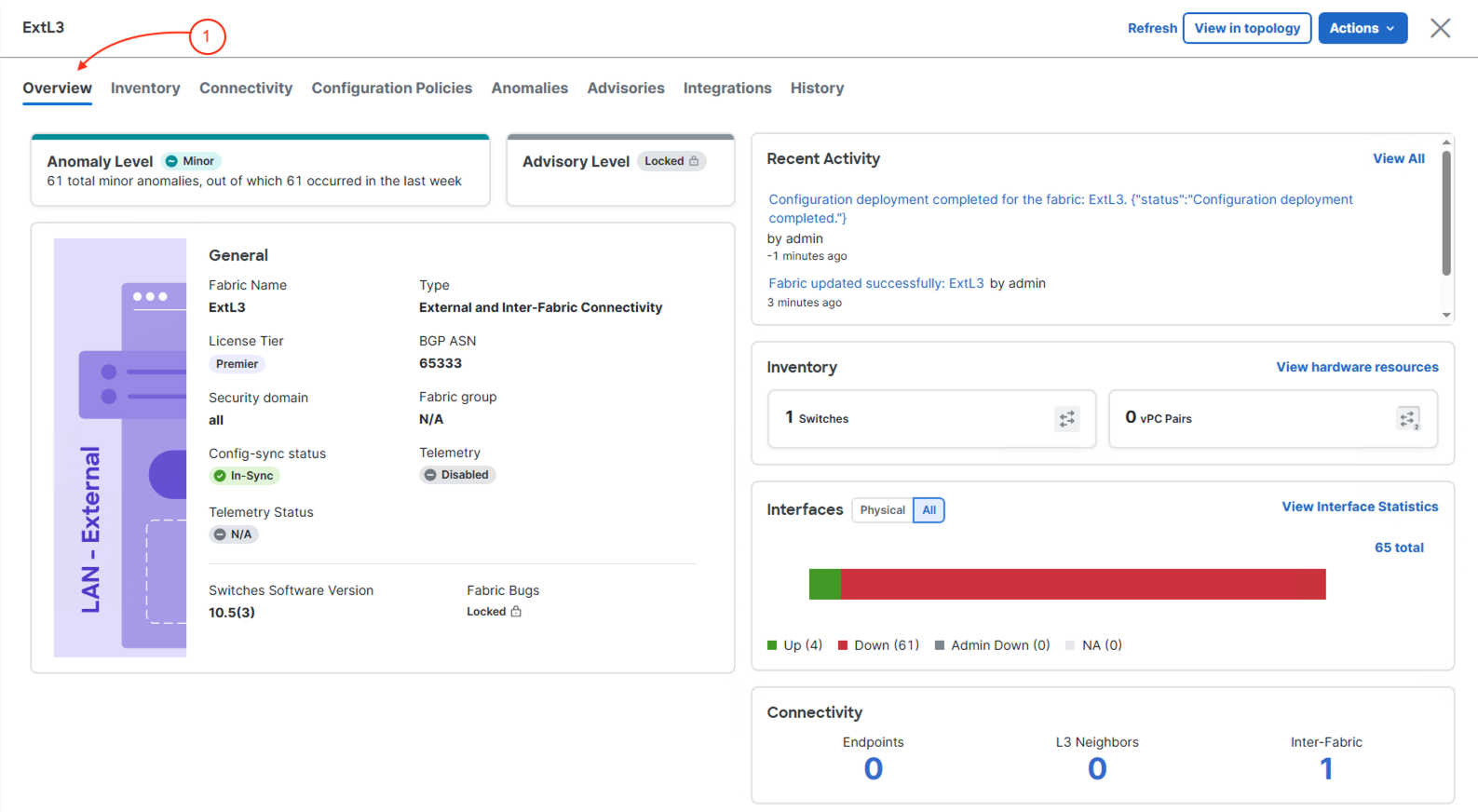Open Configuration deployment completed activity link
Image resolution: width=1478 pixels, height=812 pixels.
[1061, 209]
